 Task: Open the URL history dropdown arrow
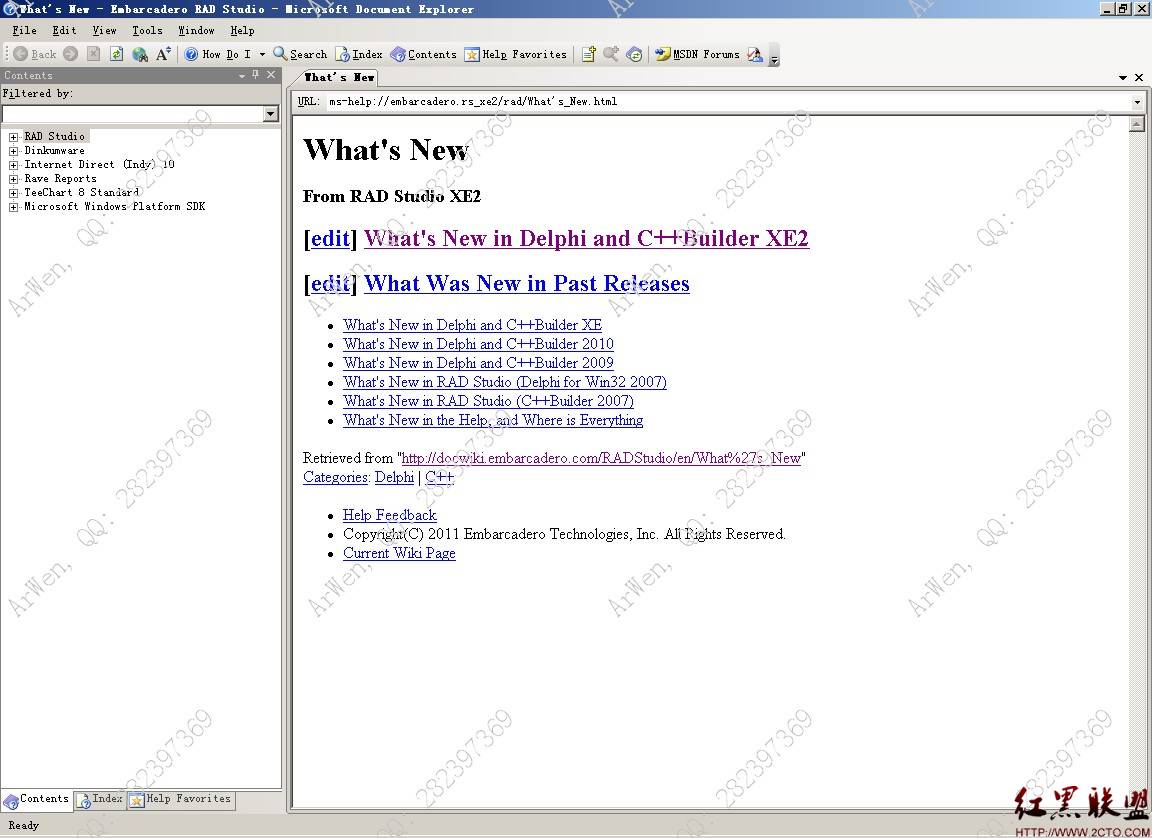point(1137,102)
